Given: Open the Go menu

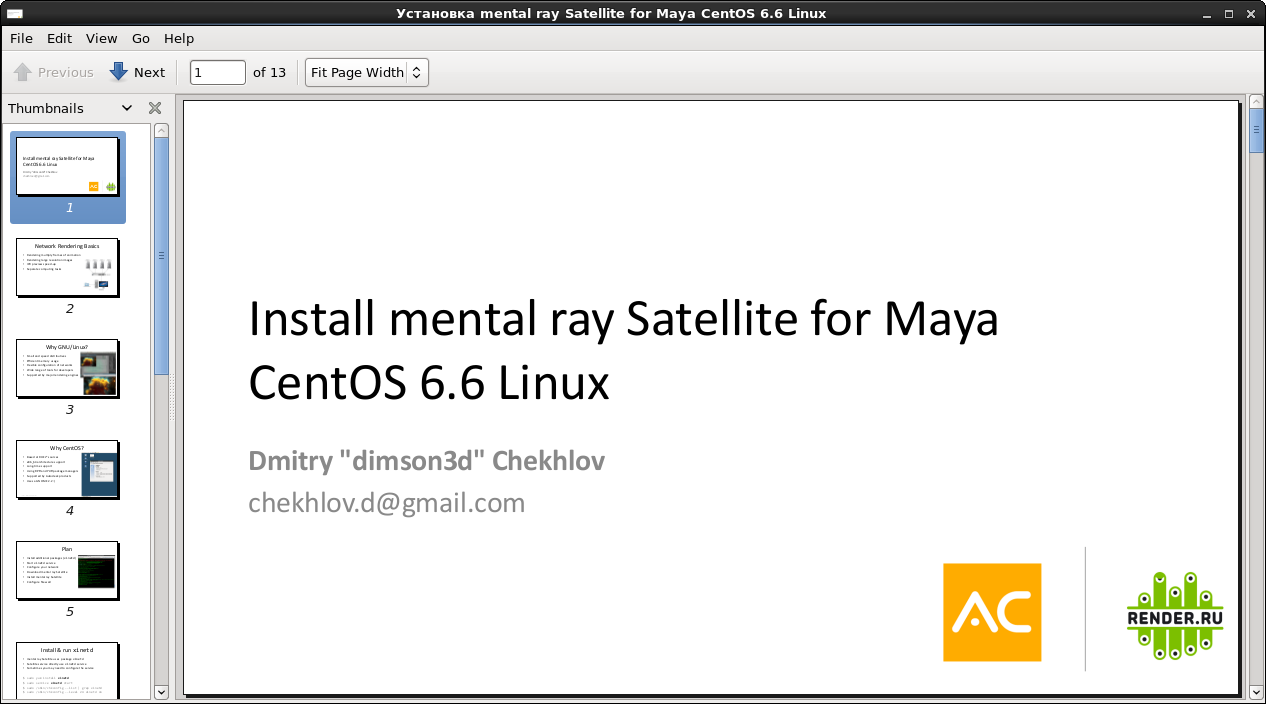Looking at the screenshot, I should [x=141, y=38].
